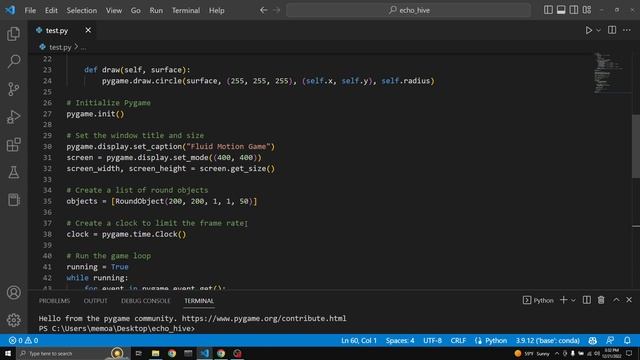The width and height of the screenshot is (640, 360).
Task: Open the editor More Actions ellipsis
Action: pos(627,30)
